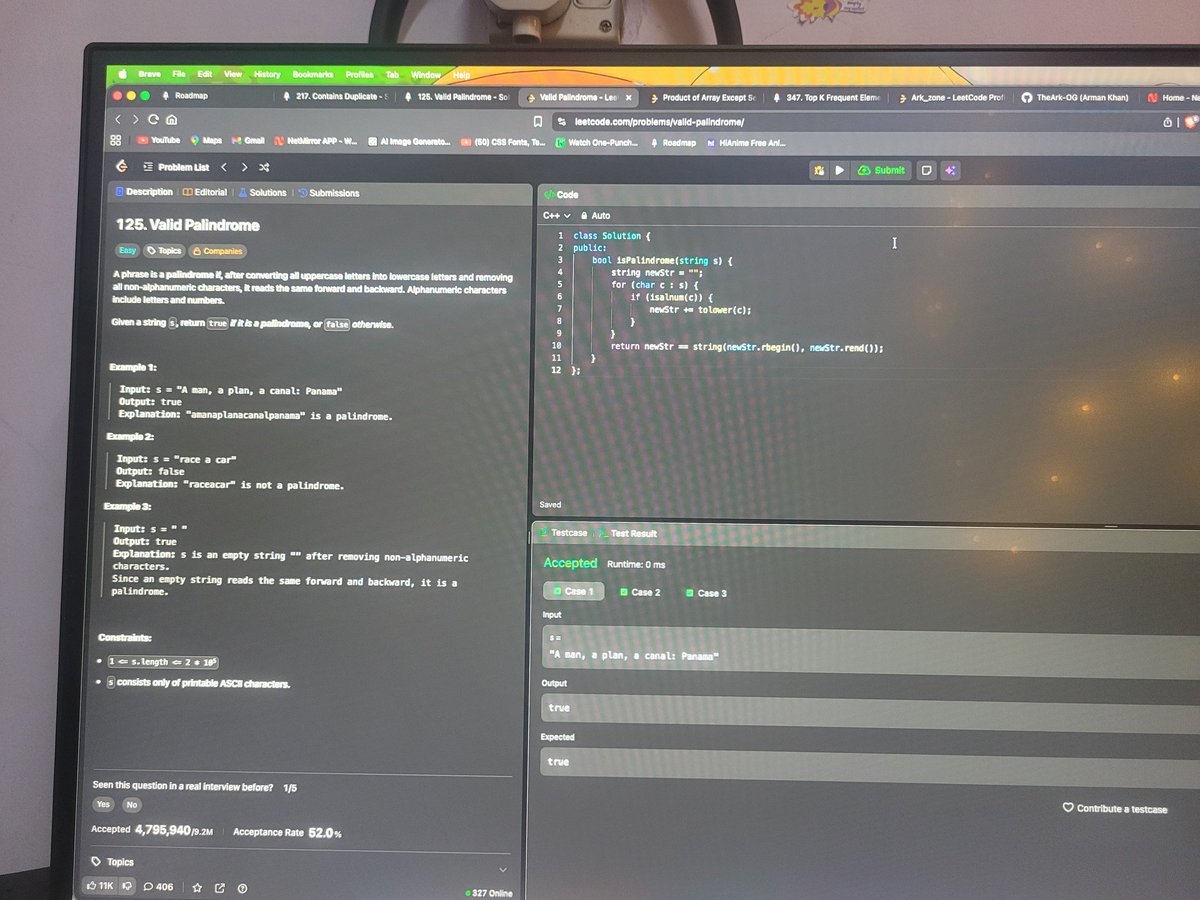Open the C++ language dropdown
Image resolution: width=1200 pixels, height=900 pixels.
pyautogui.click(x=556, y=216)
